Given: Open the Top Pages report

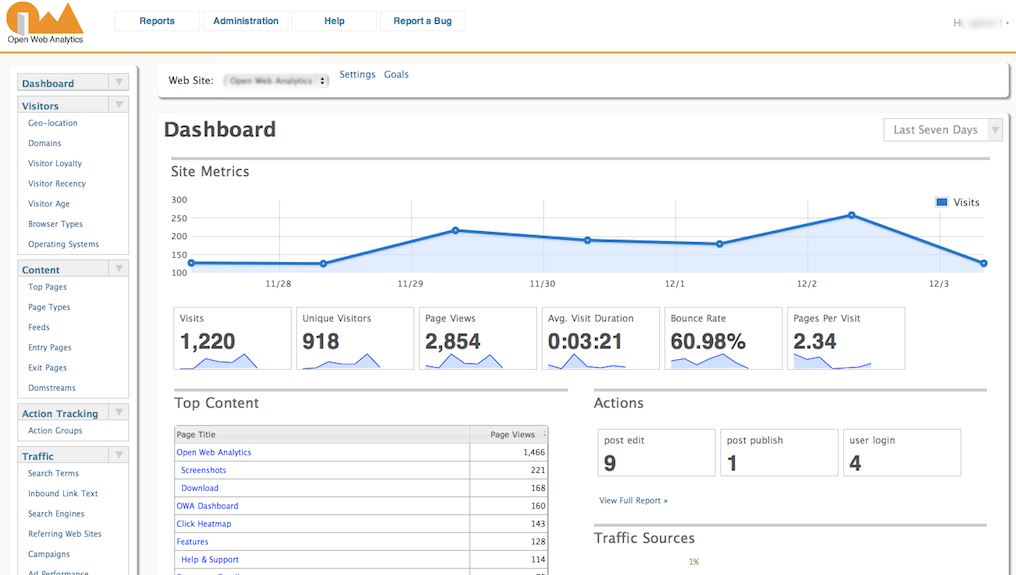Looking at the screenshot, I should click(x=47, y=287).
